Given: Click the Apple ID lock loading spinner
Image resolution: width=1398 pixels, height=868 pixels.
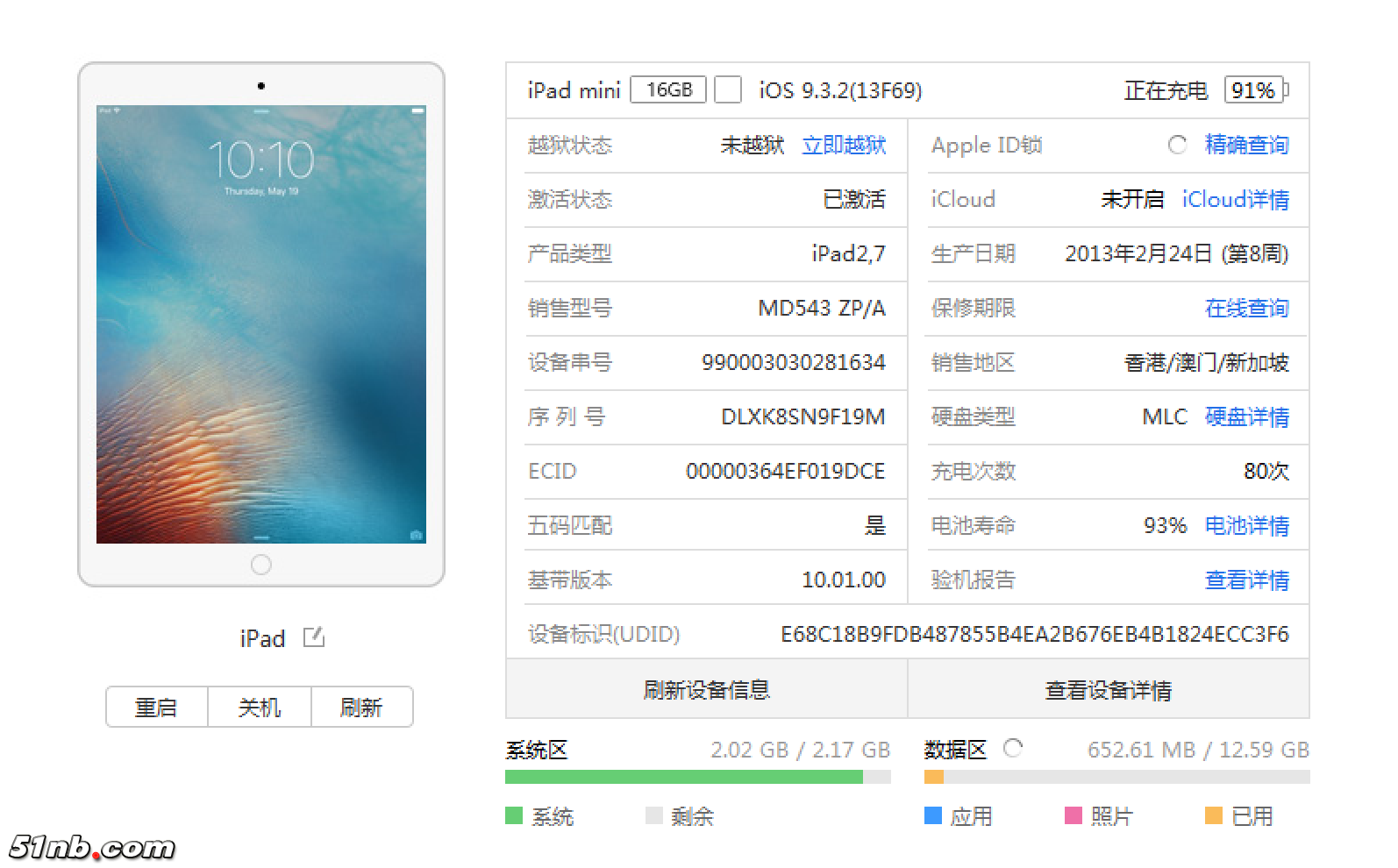Looking at the screenshot, I should click(x=1177, y=145).
